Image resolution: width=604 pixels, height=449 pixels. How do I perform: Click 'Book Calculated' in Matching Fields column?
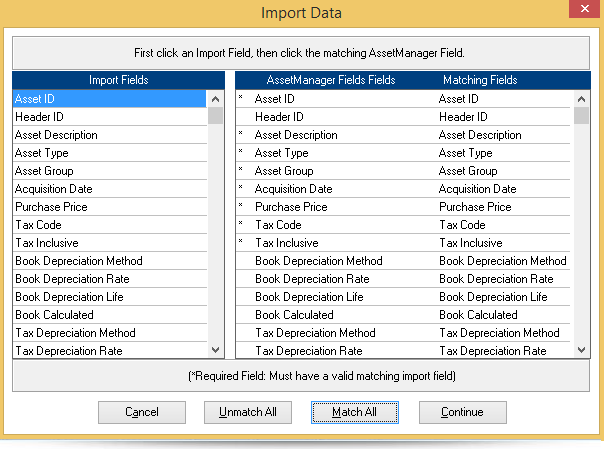click(x=478, y=315)
